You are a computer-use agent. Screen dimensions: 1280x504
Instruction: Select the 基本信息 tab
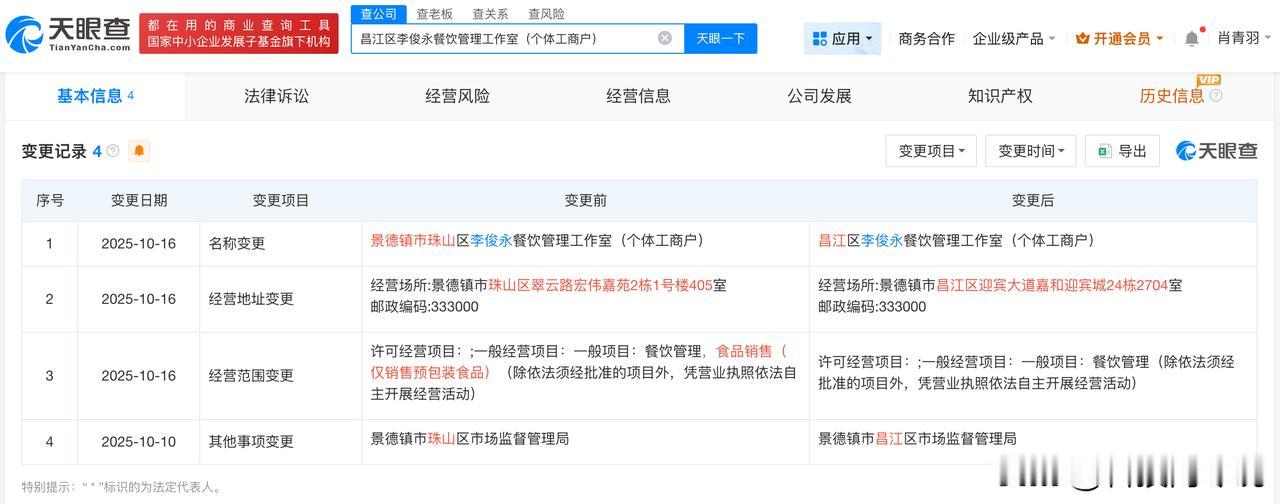(95, 96)
